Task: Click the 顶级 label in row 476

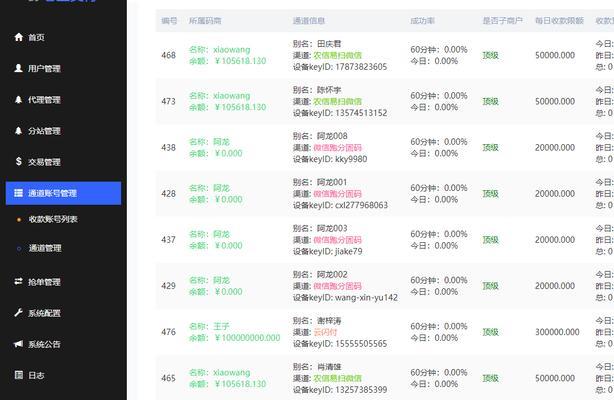Action: [490, 332]
